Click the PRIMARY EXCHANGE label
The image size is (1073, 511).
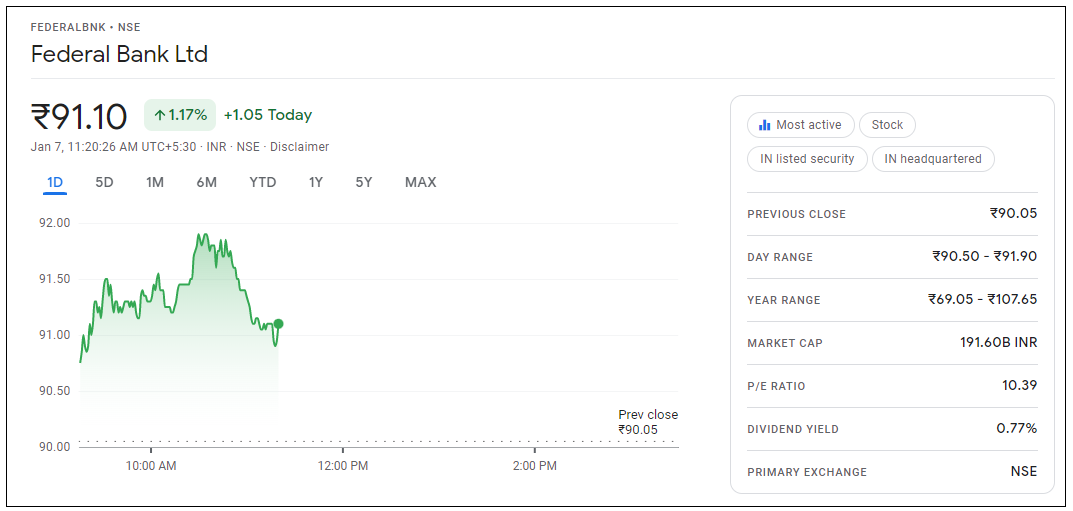(807, 473)
